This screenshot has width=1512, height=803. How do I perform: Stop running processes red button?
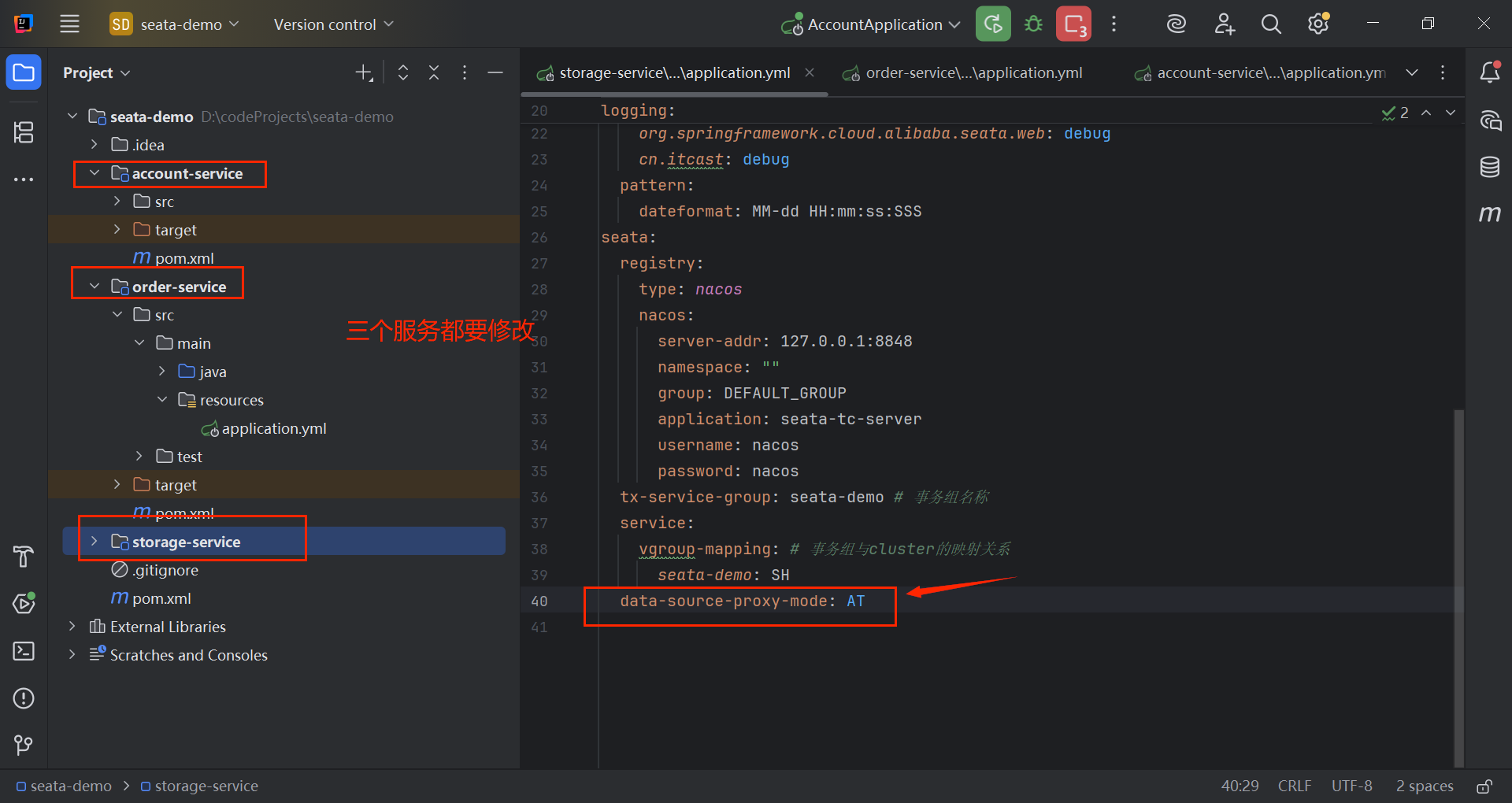click(1074, 24)
